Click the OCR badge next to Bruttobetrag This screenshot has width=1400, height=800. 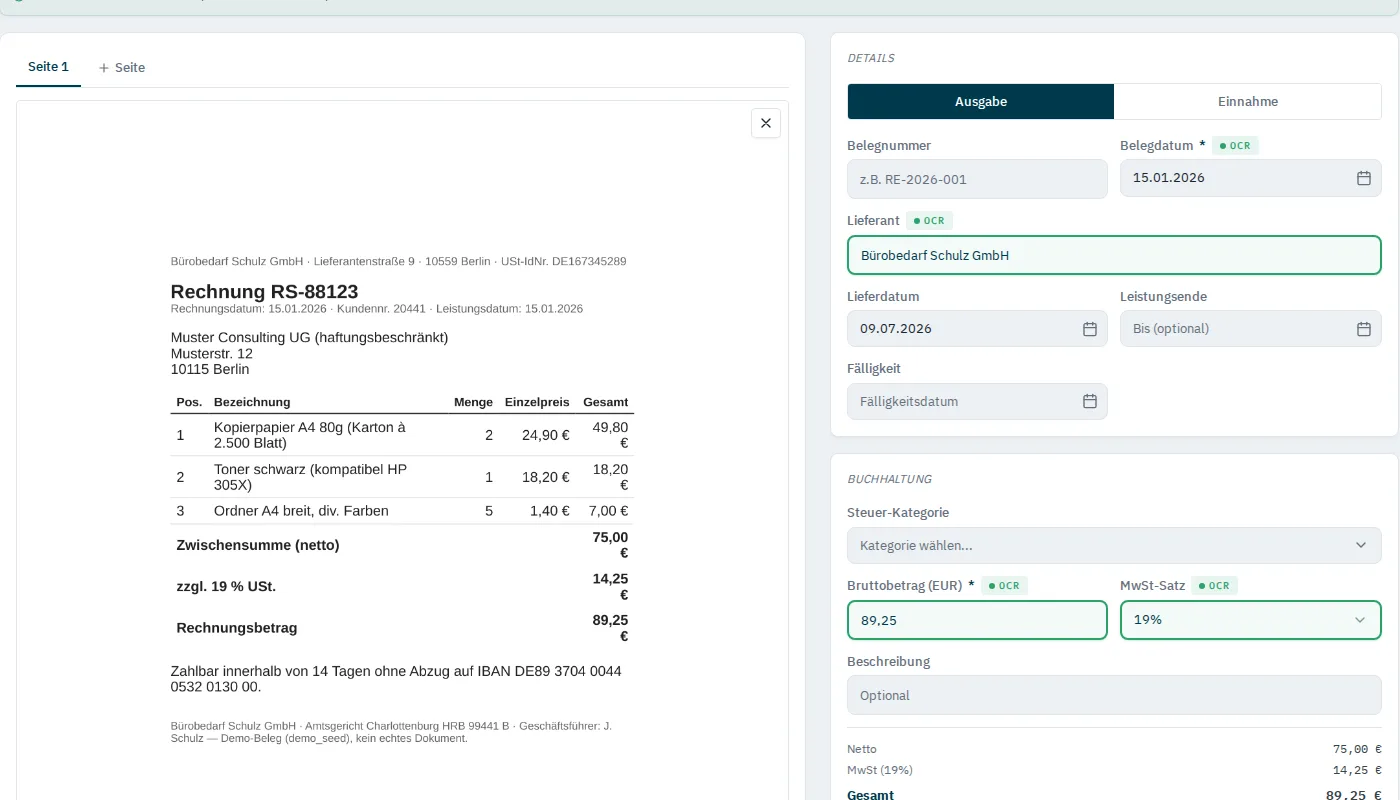point(1004,586)
